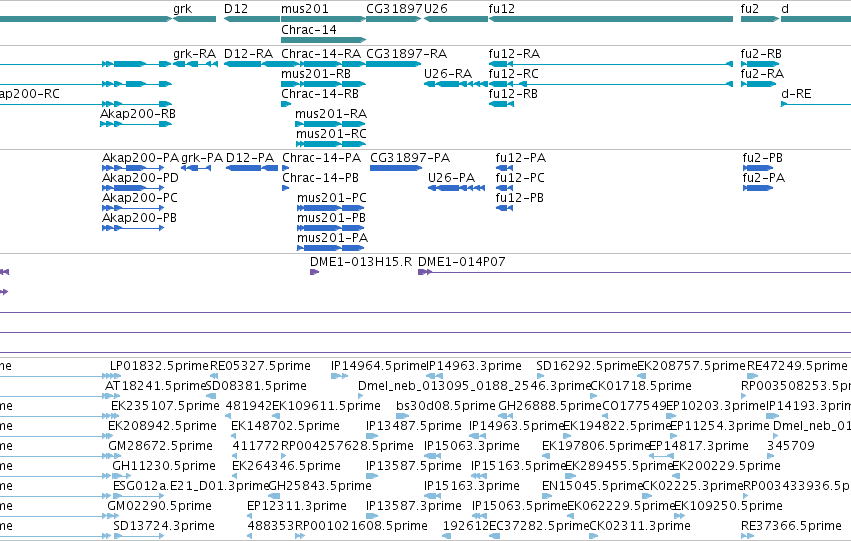Click the IP14964.5prime EST label

[378, 366]
